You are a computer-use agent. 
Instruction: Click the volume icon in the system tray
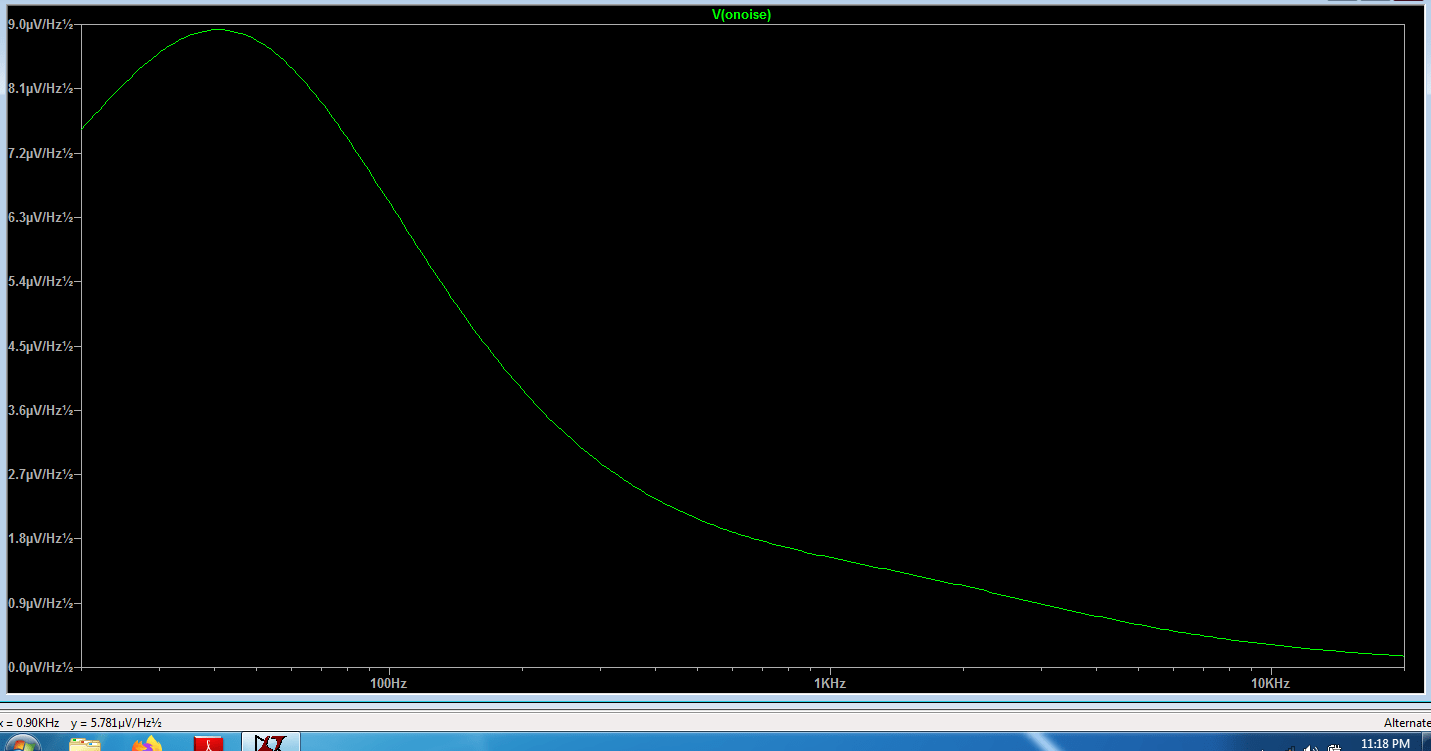click(1311, 746)
